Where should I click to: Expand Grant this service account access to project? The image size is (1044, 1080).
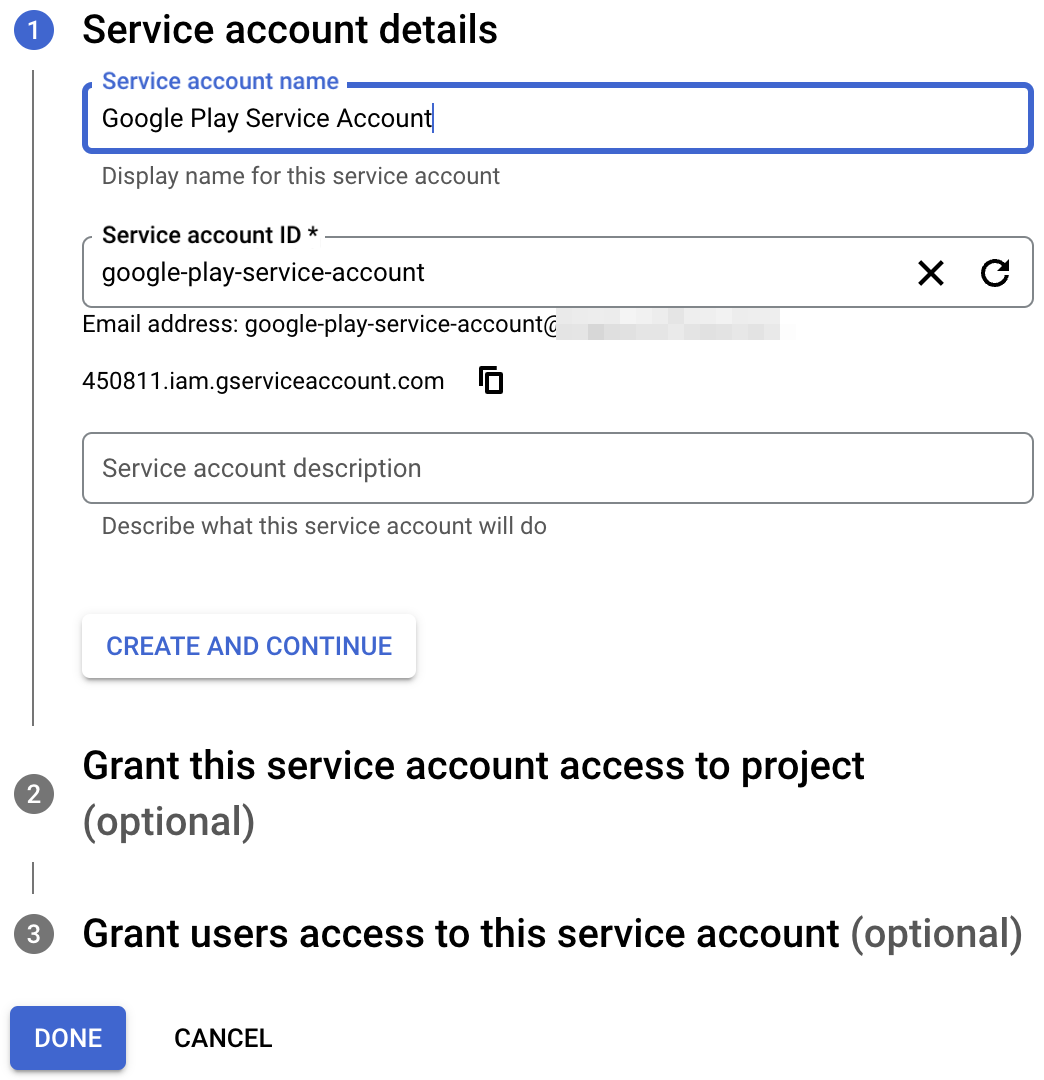[x=473, y=766]
